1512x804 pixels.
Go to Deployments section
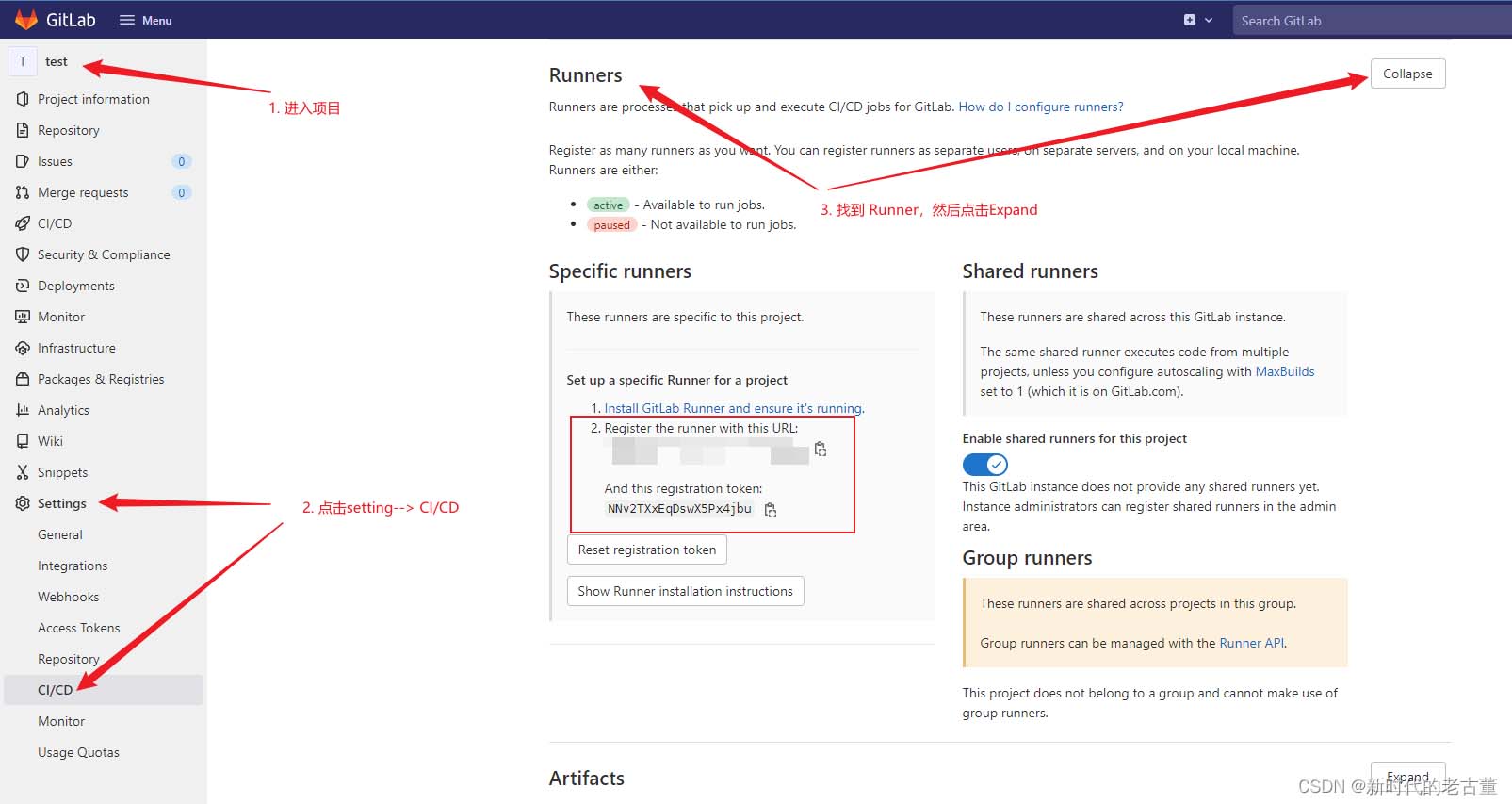pos(76,286)
